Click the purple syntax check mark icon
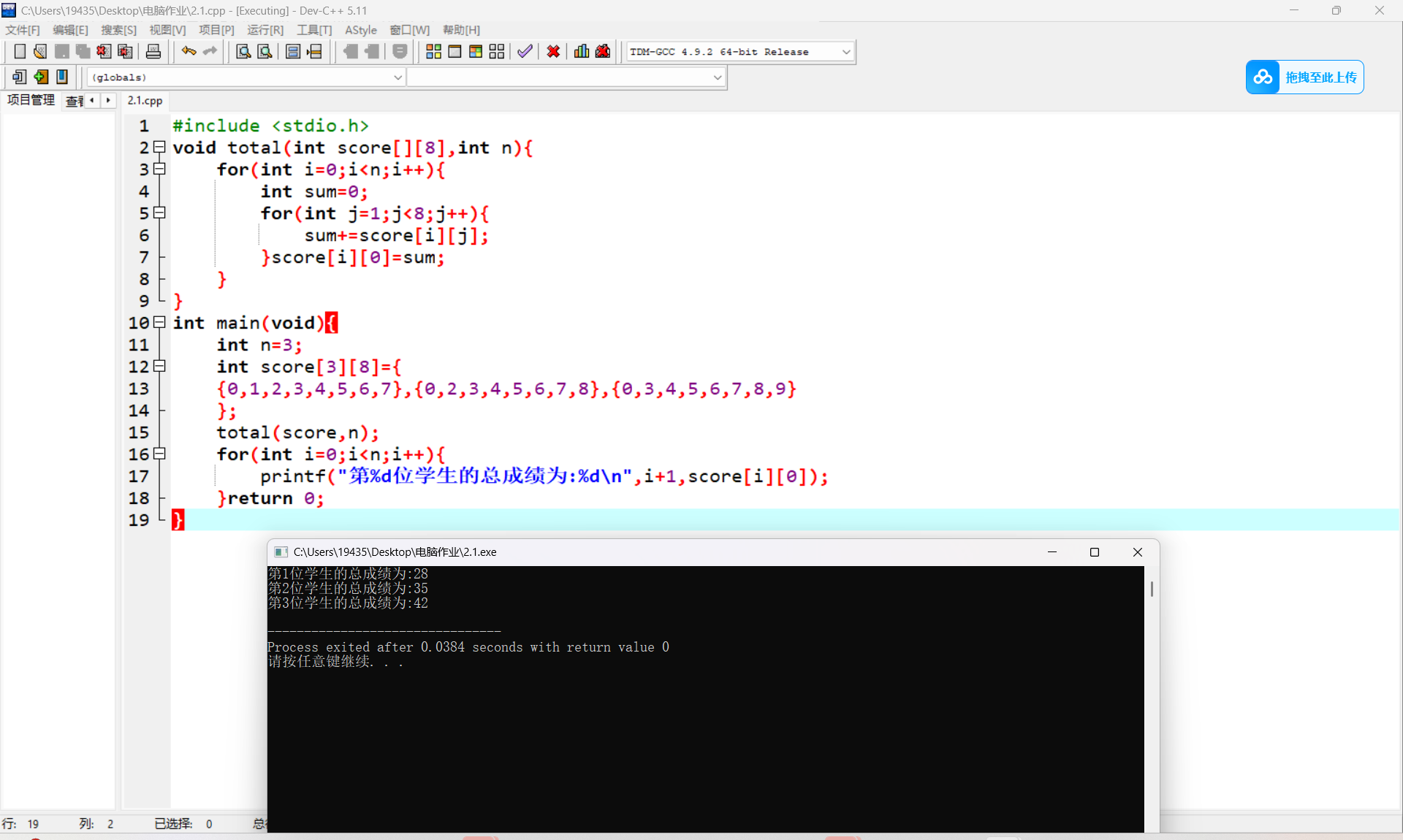Screen dimensions: 1403x840 click(525, 51)
